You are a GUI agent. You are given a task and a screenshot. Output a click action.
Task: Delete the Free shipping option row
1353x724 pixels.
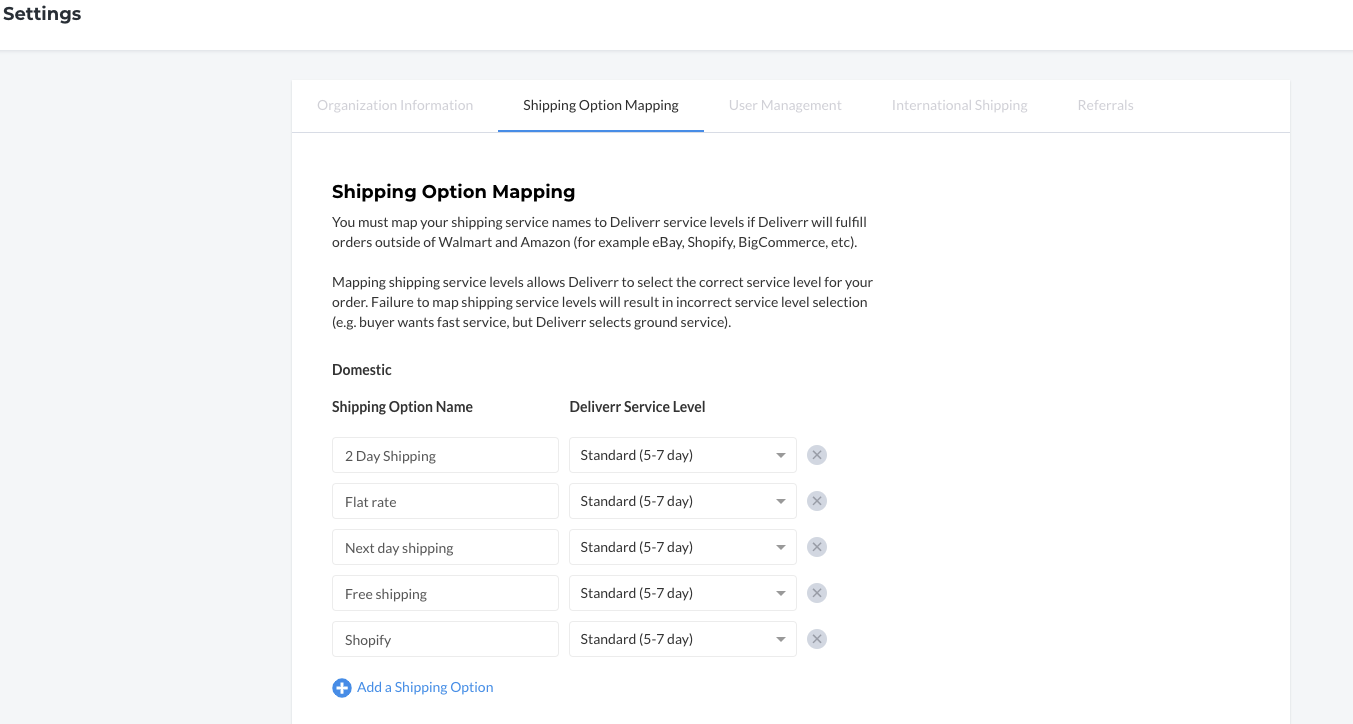click(817, 593)
